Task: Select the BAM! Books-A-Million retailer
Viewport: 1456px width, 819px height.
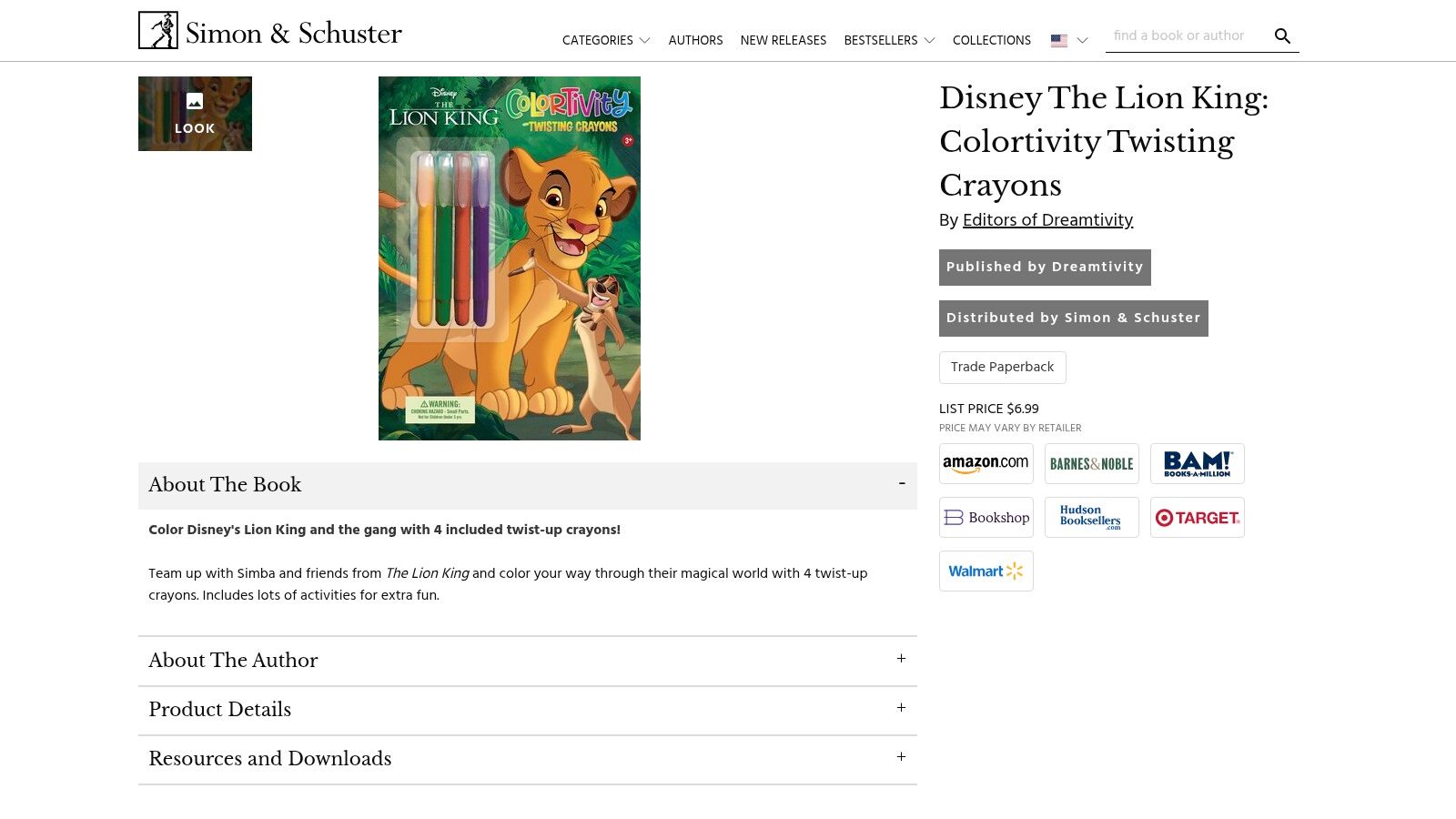Action: pos(1197,463)
